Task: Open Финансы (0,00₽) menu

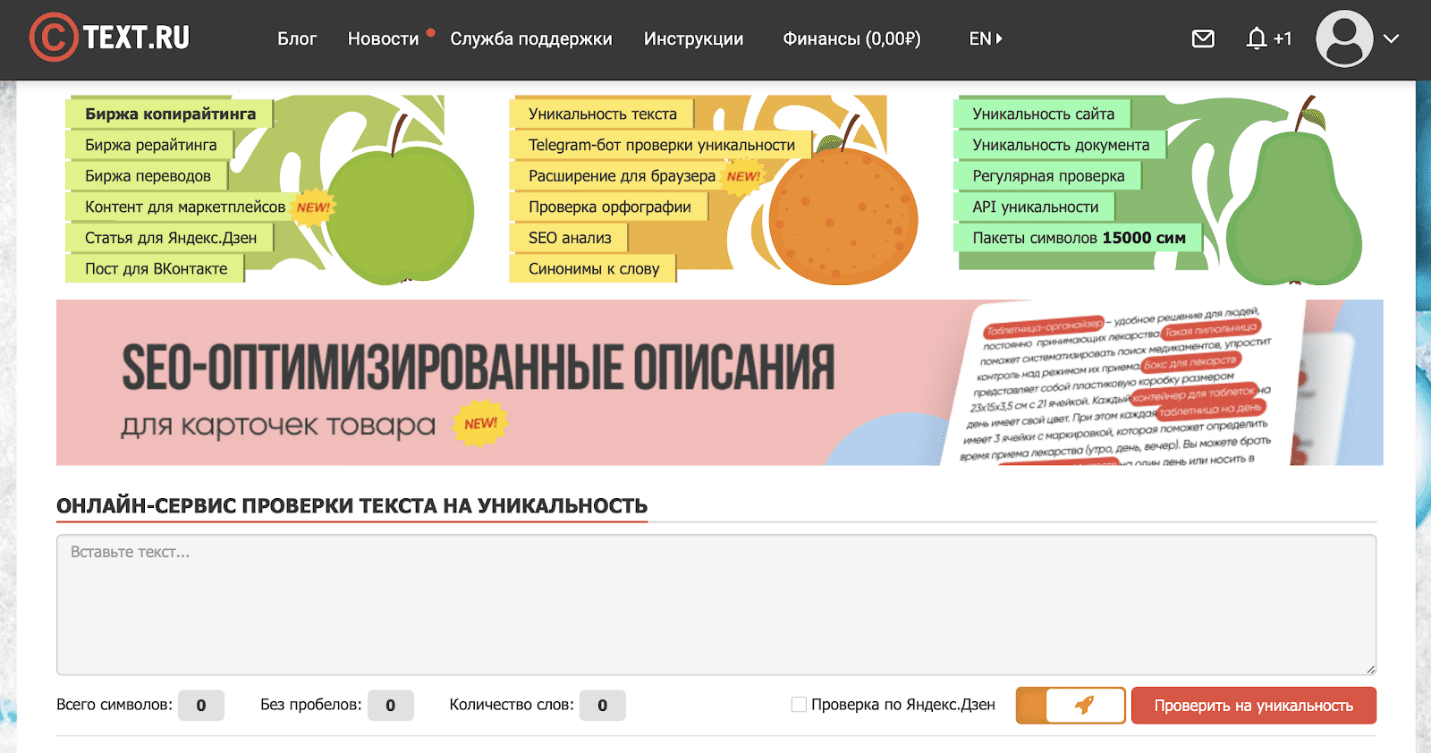Action: click(851, 39)
